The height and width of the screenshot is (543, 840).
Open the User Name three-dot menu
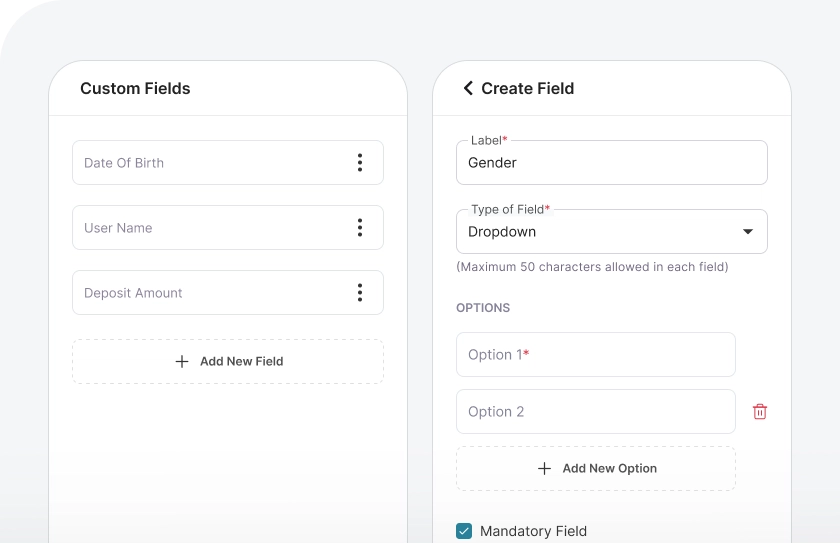pyautogui.click(x=360, y=228)
